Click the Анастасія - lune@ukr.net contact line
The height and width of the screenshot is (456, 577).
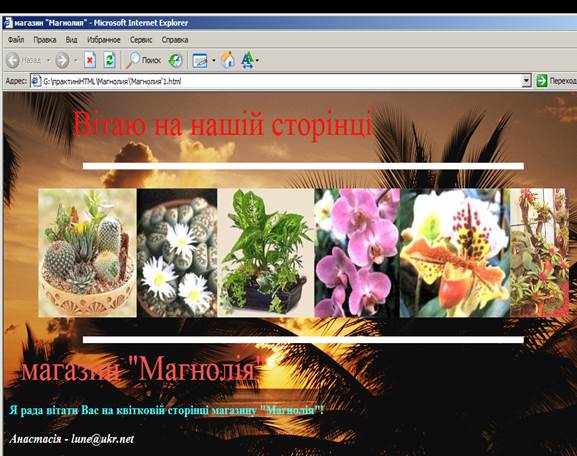72,439
